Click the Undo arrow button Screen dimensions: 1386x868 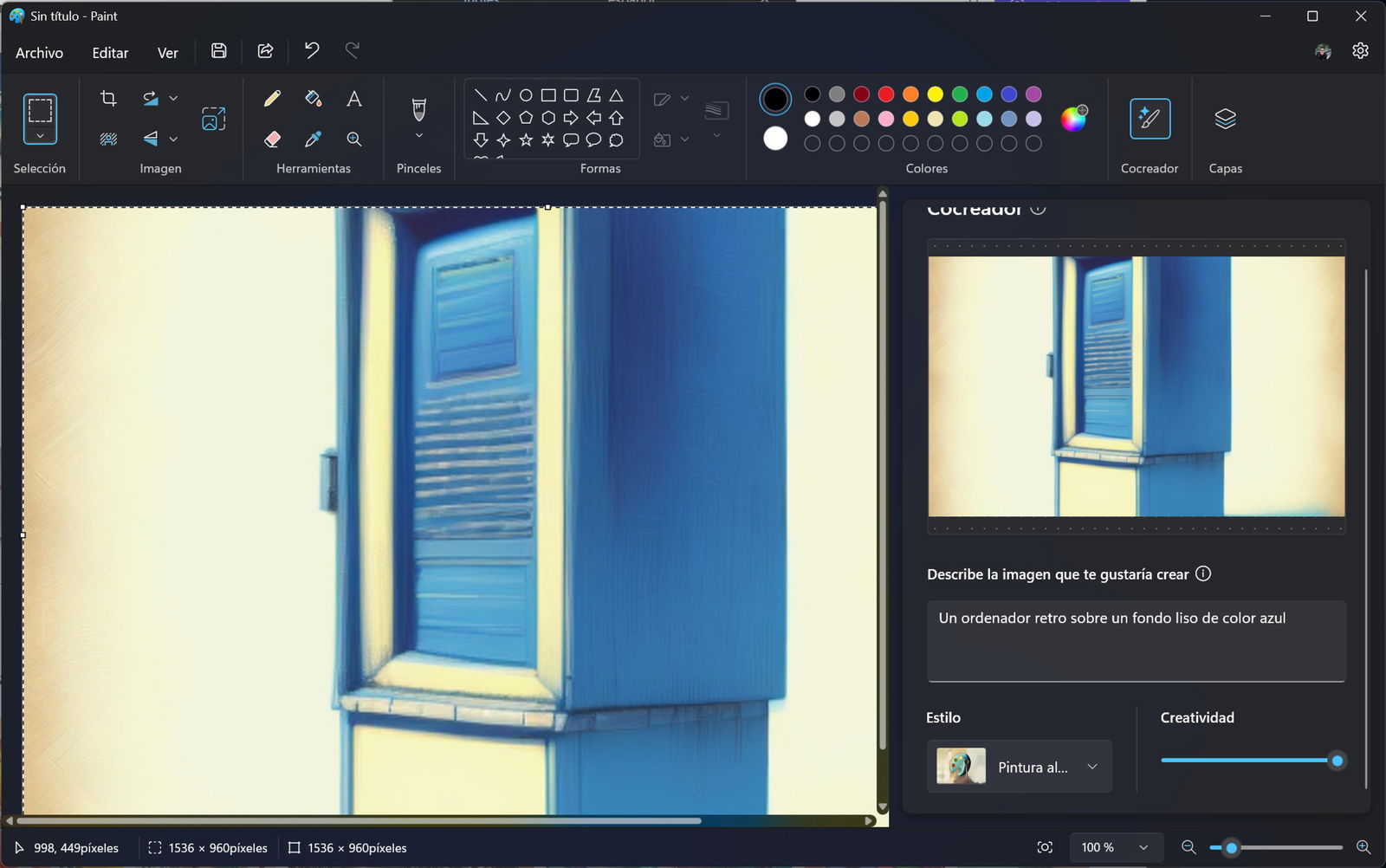coord(312,51)
